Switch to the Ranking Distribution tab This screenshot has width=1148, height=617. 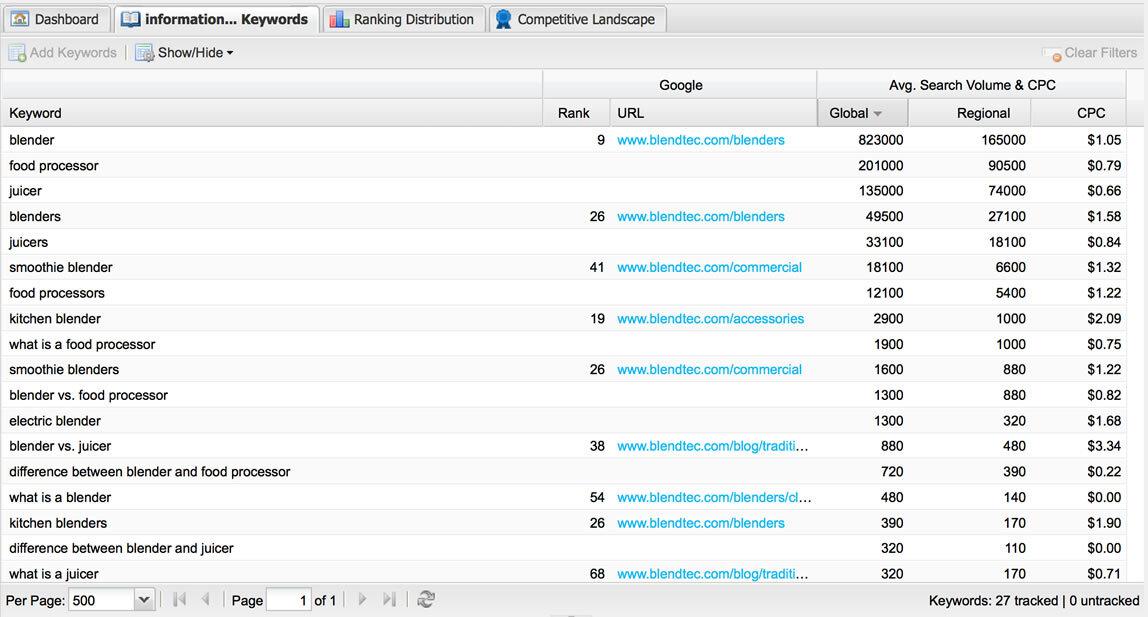click(x=403, y=17)
